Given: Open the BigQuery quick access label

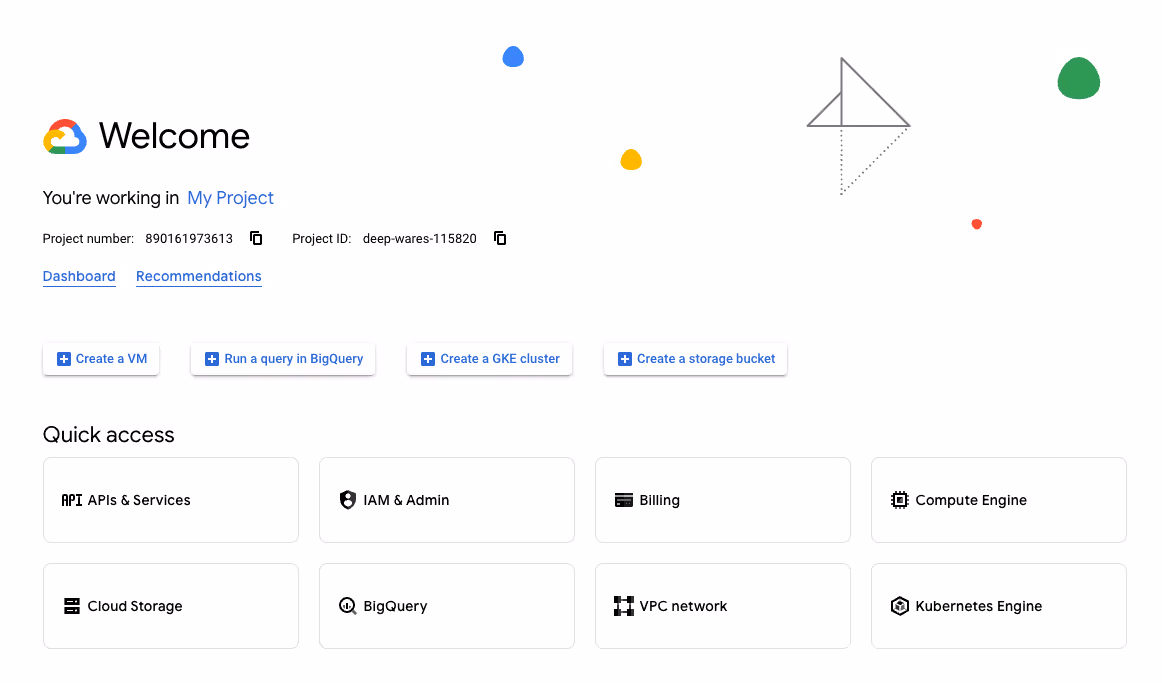Looking at the screenshot, I should pyautogui.click(x=395, y=606).
